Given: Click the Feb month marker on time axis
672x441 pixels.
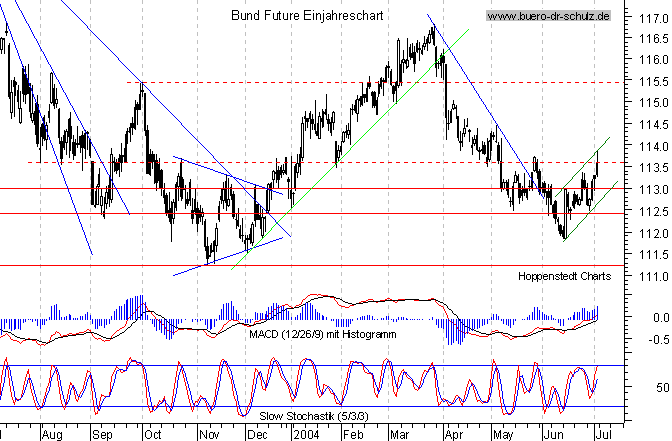Looking at the screenshot, I should click(x=355, y=435).
